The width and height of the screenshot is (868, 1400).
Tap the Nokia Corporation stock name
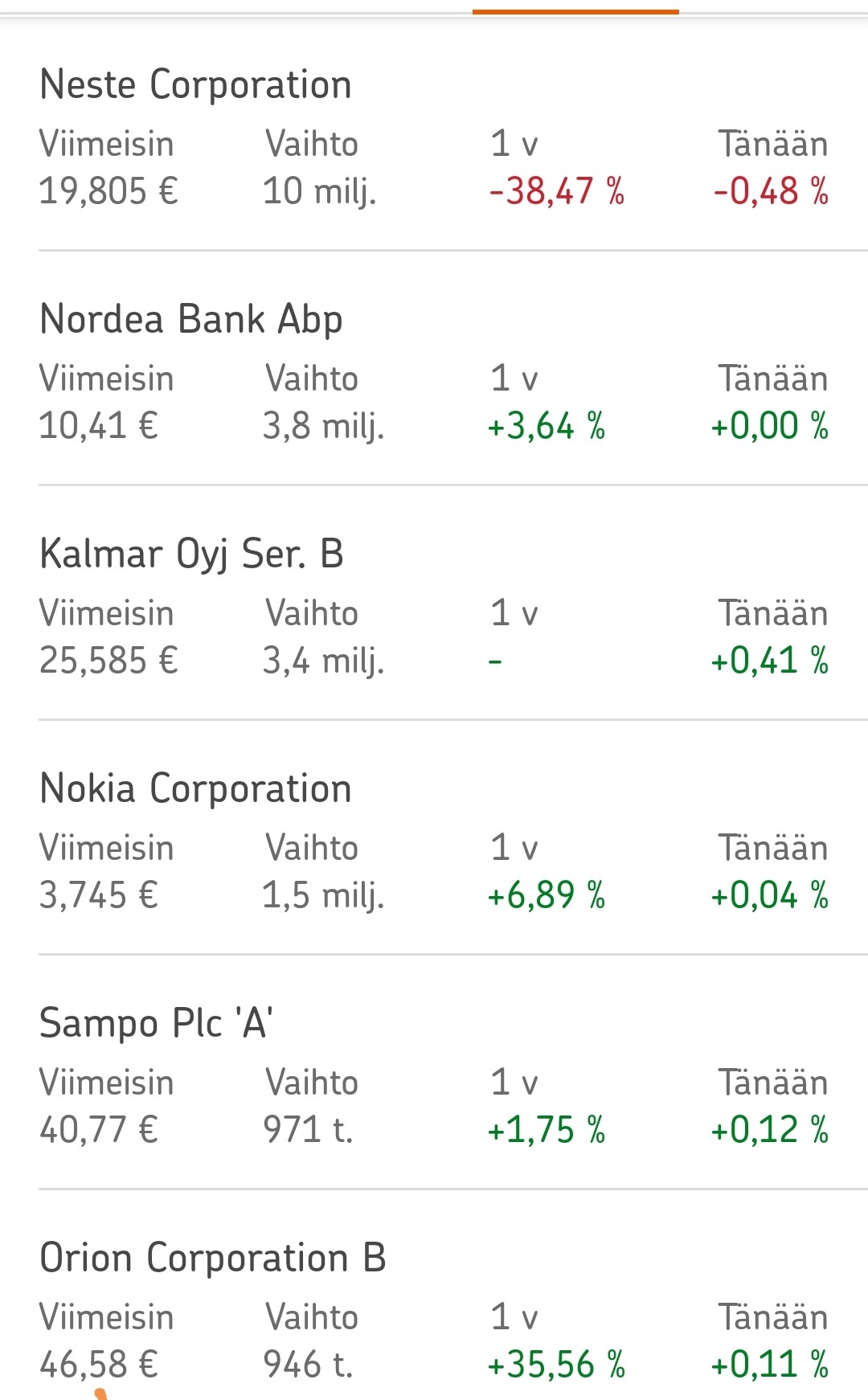pyautogui.click(x=195, y=788)
